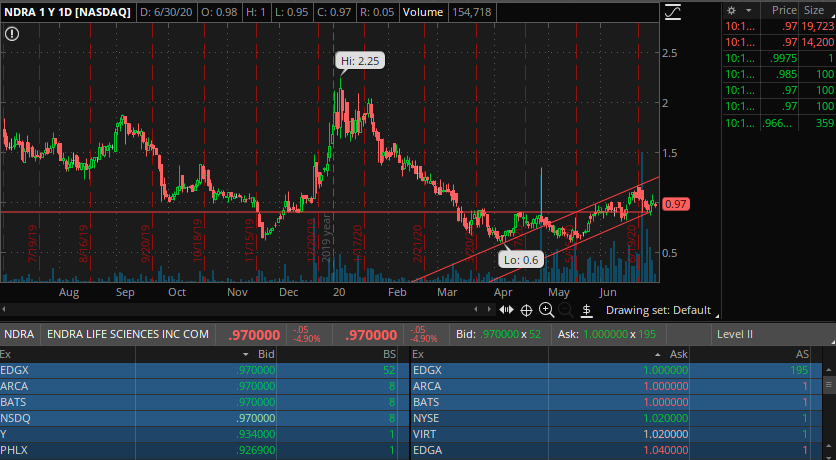Click the horizontal chart scrollbar track
Image resolution: width=836 pixels, height=460 pixels.
point(240,309)
